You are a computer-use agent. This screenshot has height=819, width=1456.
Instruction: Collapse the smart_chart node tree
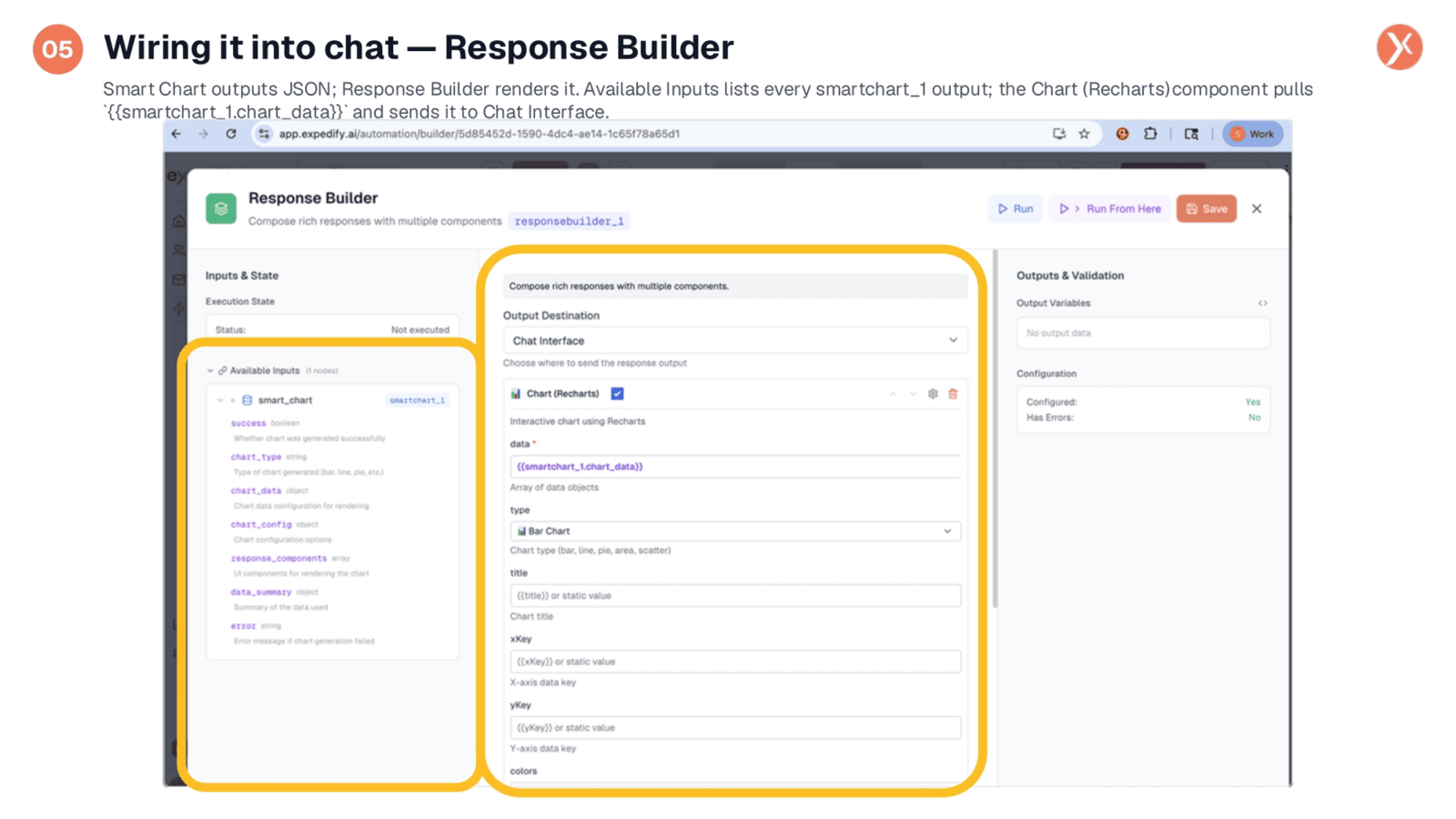pyautogui.click(x=220, y=400)
